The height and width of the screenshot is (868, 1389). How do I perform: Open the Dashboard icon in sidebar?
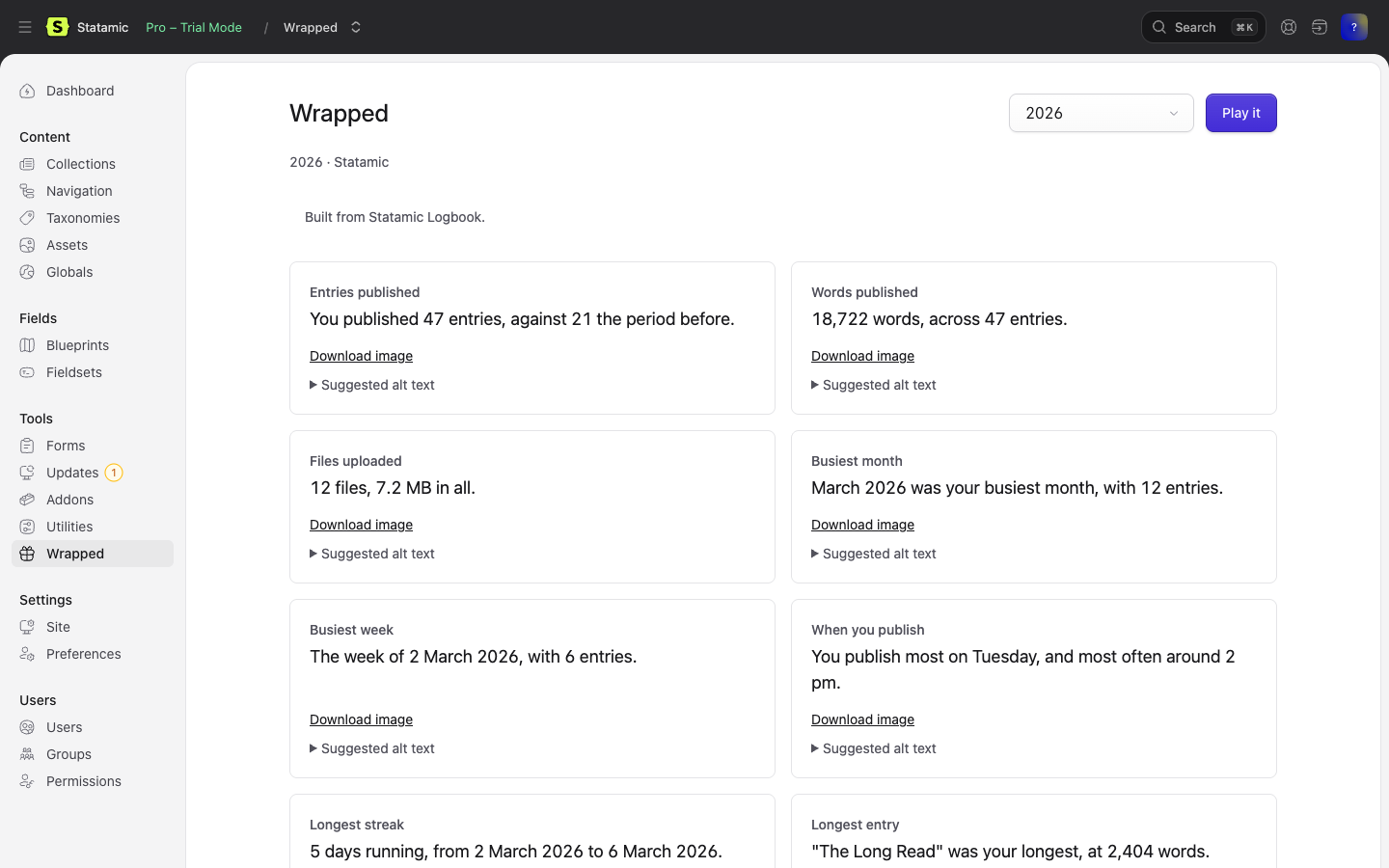27,91
